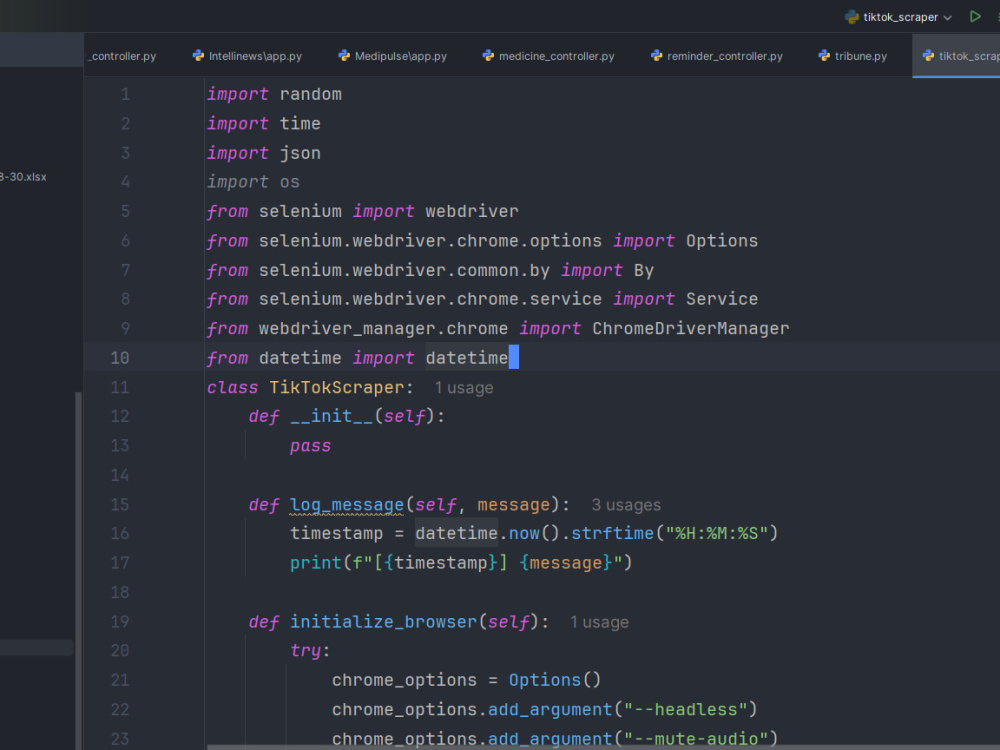
Task: Place cursor on 'import random' line
Action: pyautogui.click(x=274, y=94)
